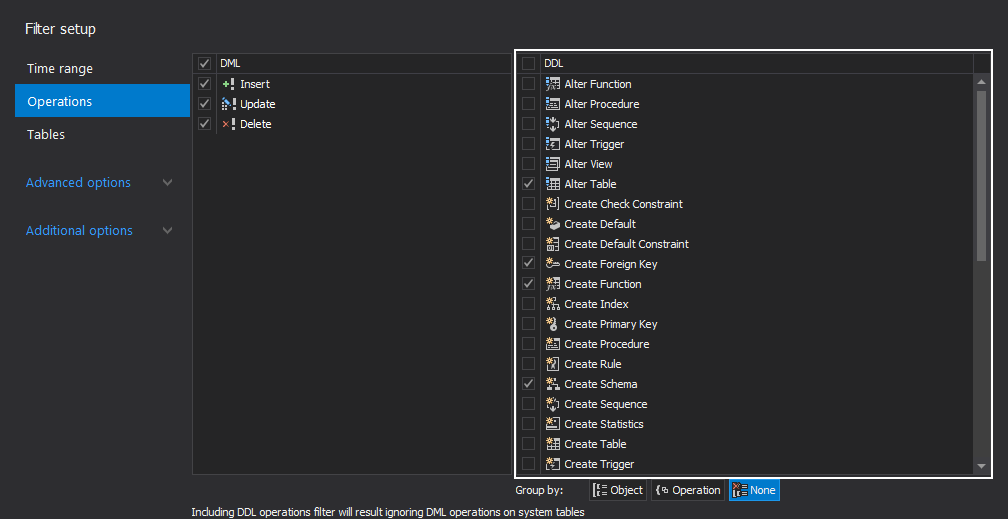
Task: Toggle the DDL select-all header checkbox
Action: point(528,64)
